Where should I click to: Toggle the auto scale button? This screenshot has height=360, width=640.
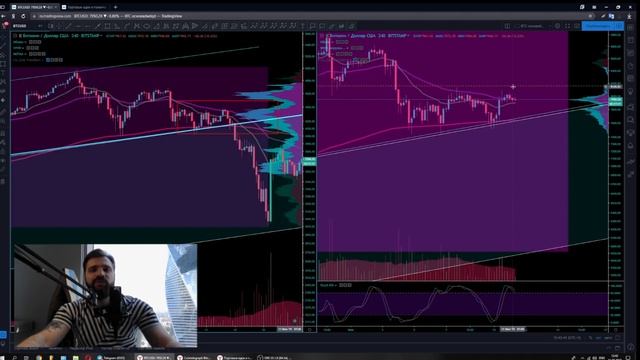(x=609, y=338)
